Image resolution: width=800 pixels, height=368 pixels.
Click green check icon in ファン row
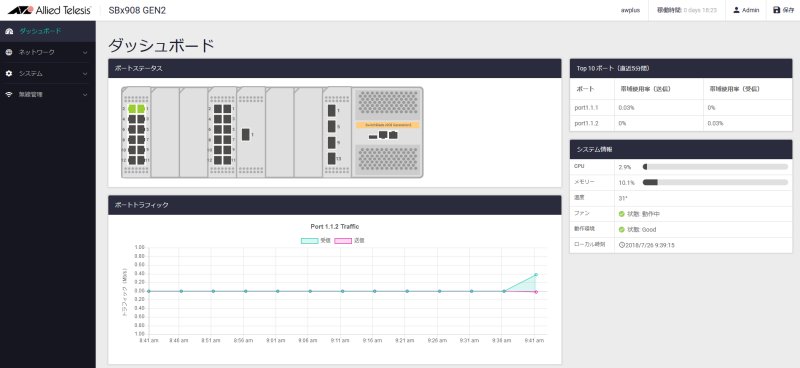point(621,214)
